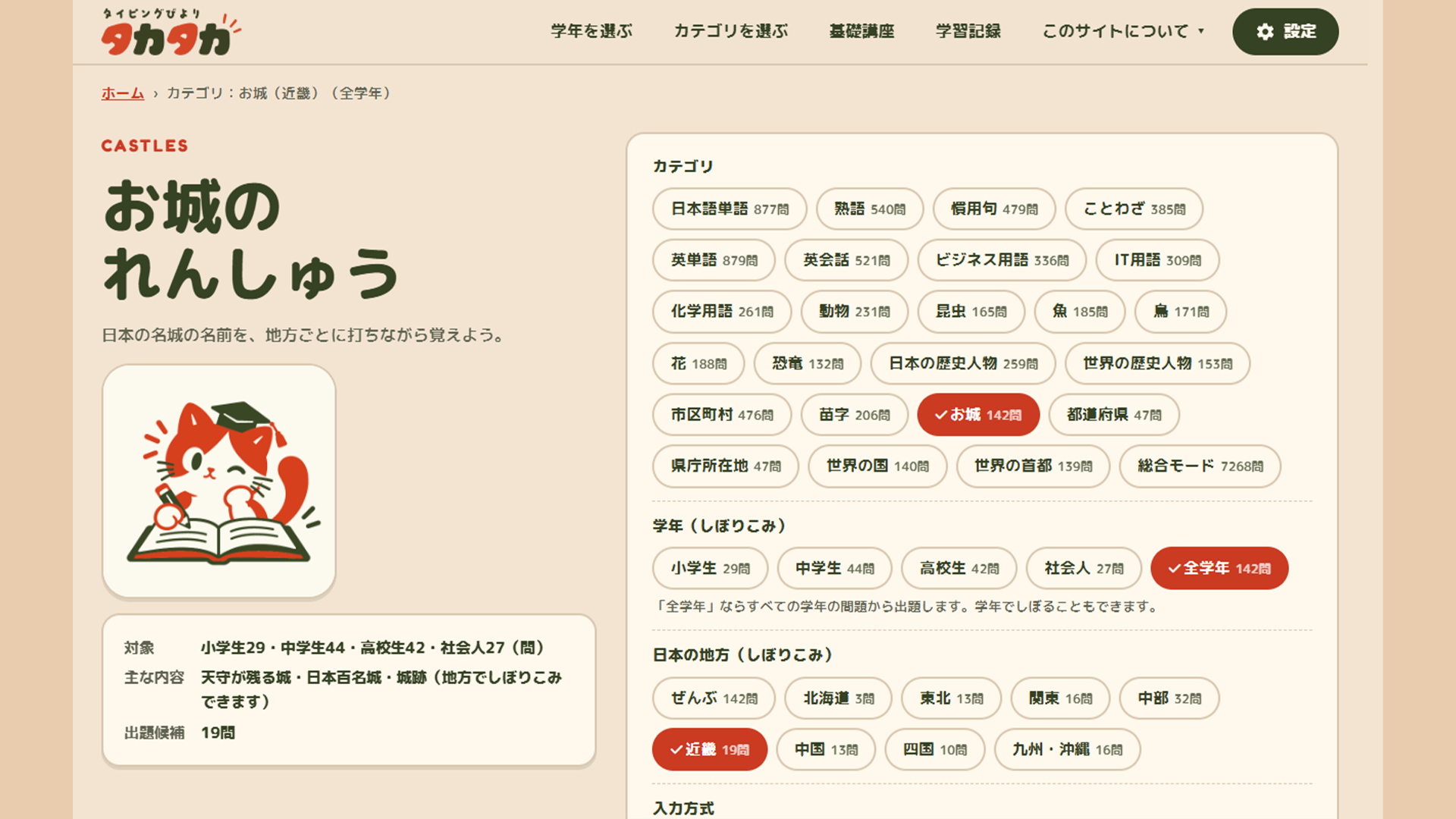Select the 都道府県 47問 category
Image resolution: width=1456 pixels, height=819 pixels.
point(1114,415)
